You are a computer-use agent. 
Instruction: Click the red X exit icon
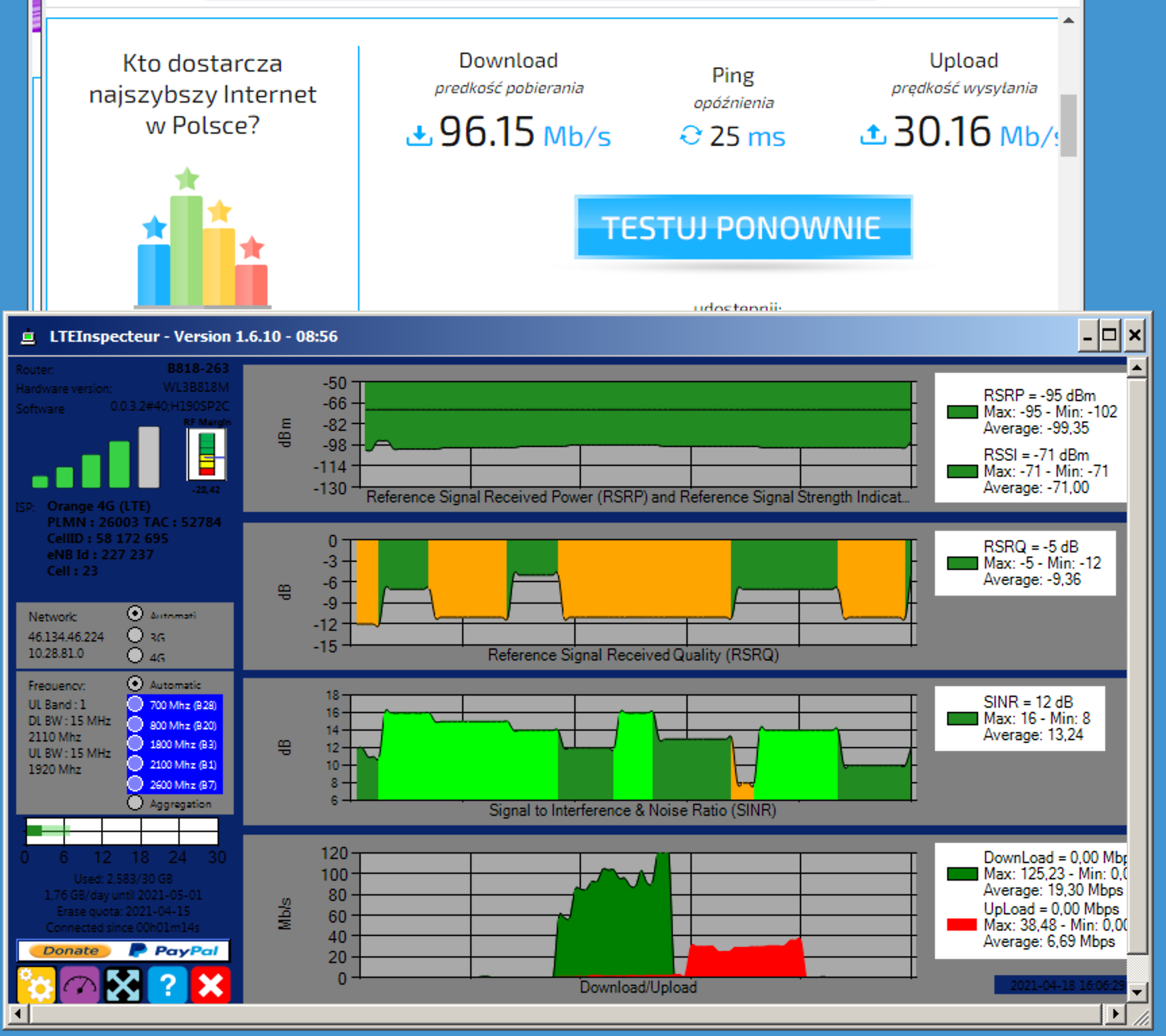click(x=211, y=985)
